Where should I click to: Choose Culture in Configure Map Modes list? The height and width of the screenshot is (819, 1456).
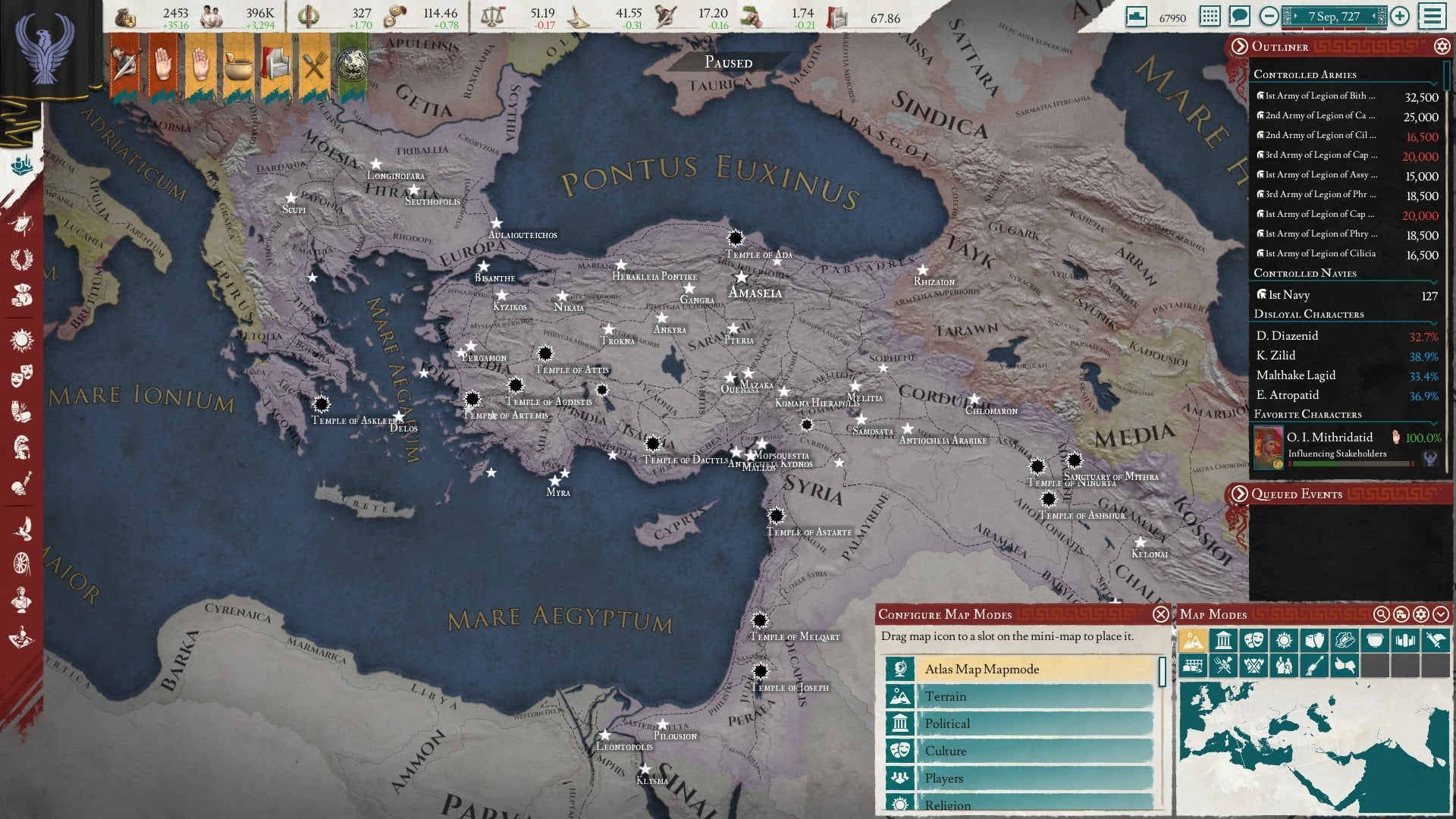click(x=1019, y=751)
